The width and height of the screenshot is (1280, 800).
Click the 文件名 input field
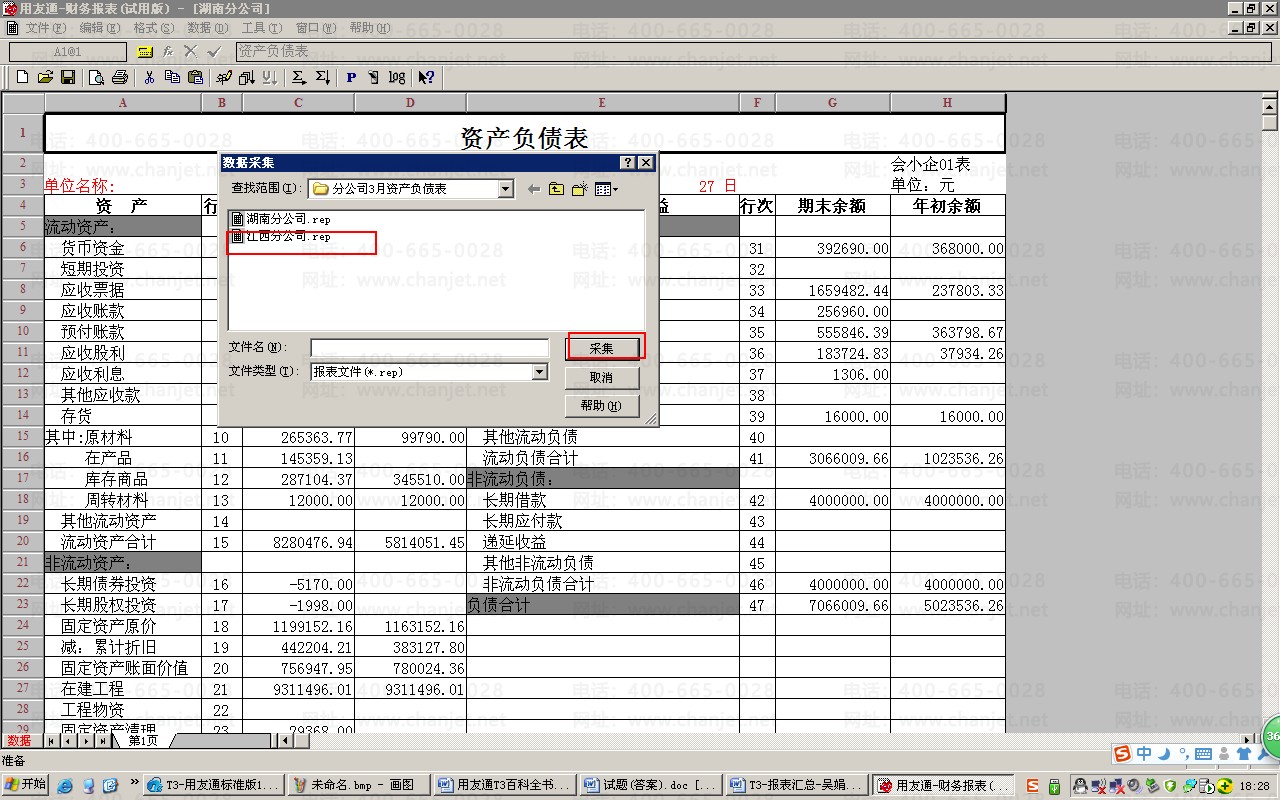pos(429,348)
